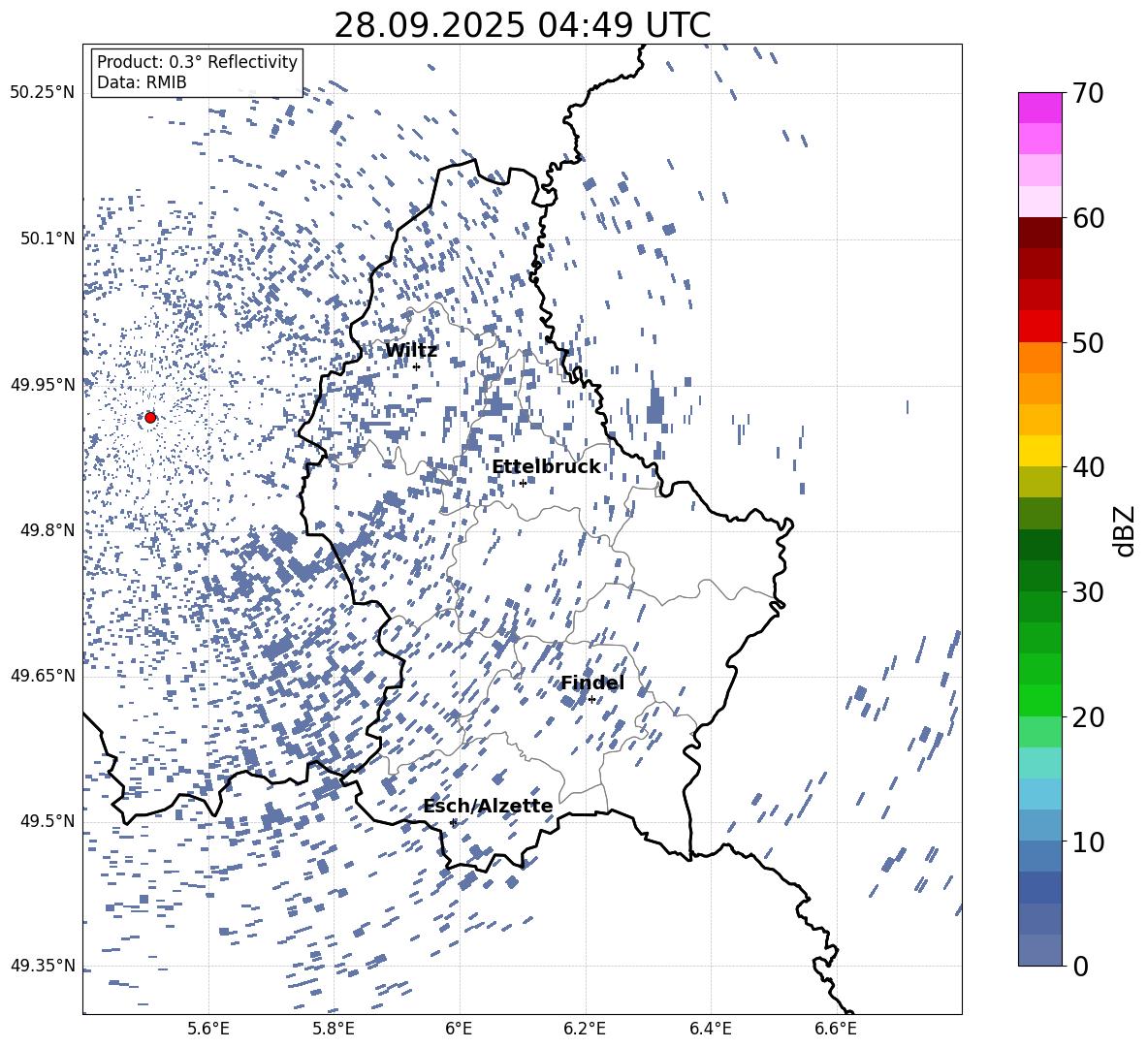
Task: Click the latitude label 49.5°N
Action: click(47, 820)
